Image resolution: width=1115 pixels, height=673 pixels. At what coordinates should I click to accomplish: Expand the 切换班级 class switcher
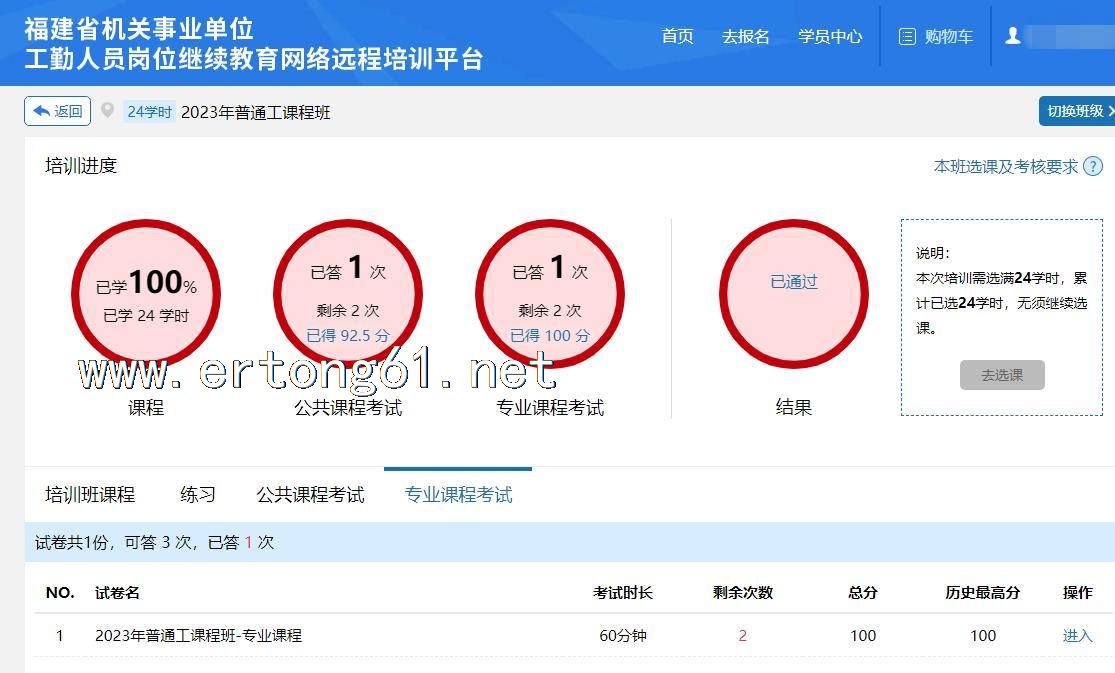[x=1077, y=111]
